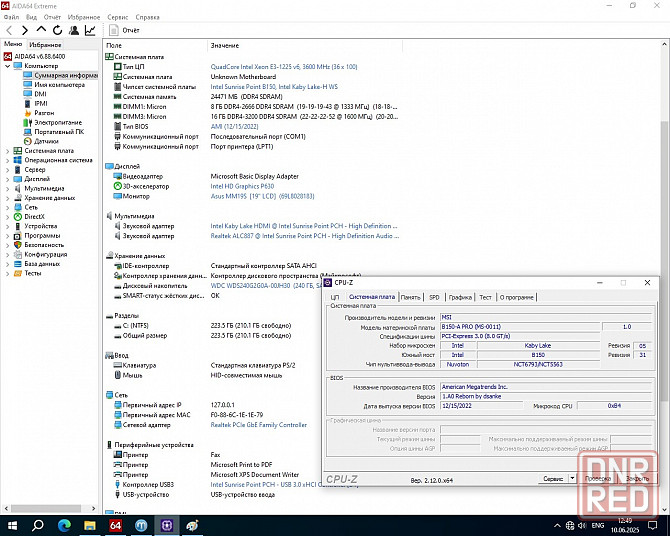Open the graph chart toolbar icon
Screen dimensions: 670x536
coord(90,30)
